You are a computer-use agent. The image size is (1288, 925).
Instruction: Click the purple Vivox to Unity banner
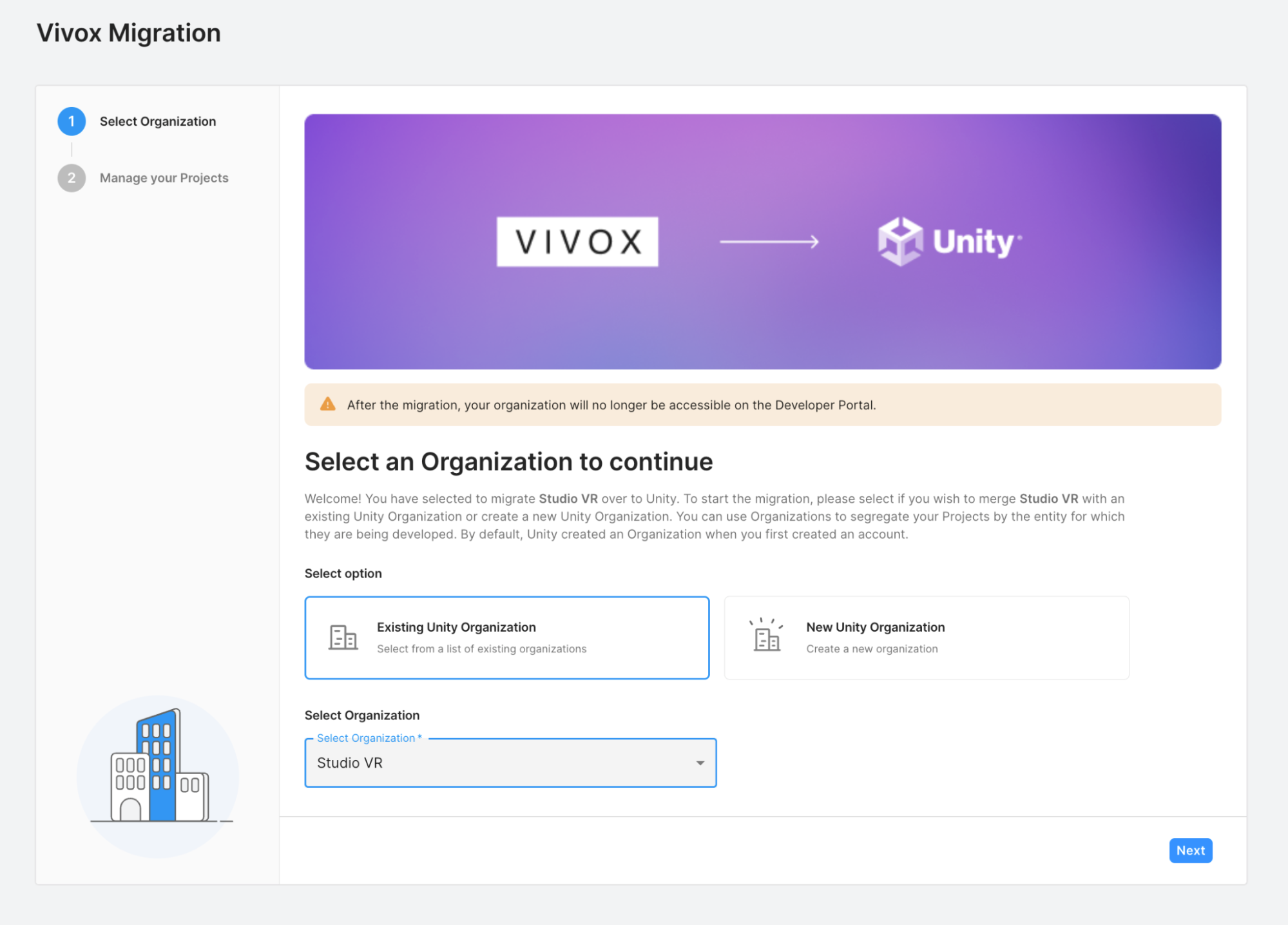click(763, 242)
